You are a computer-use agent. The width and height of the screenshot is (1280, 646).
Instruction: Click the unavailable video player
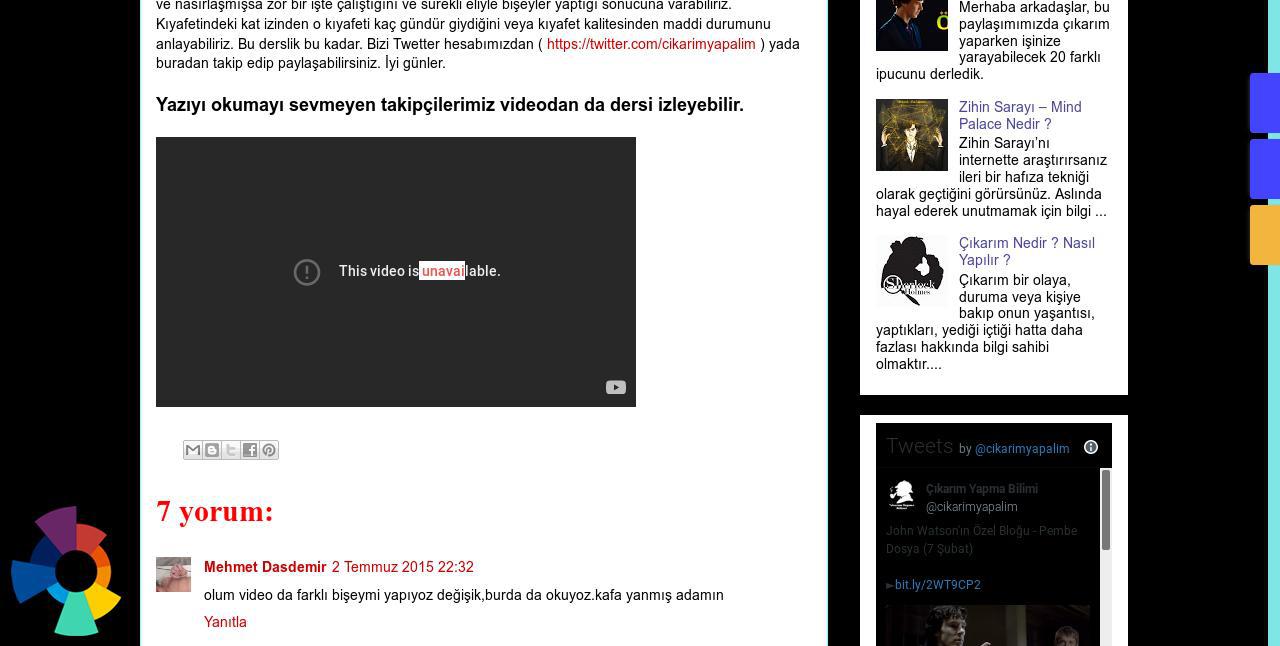coord(396,272)
